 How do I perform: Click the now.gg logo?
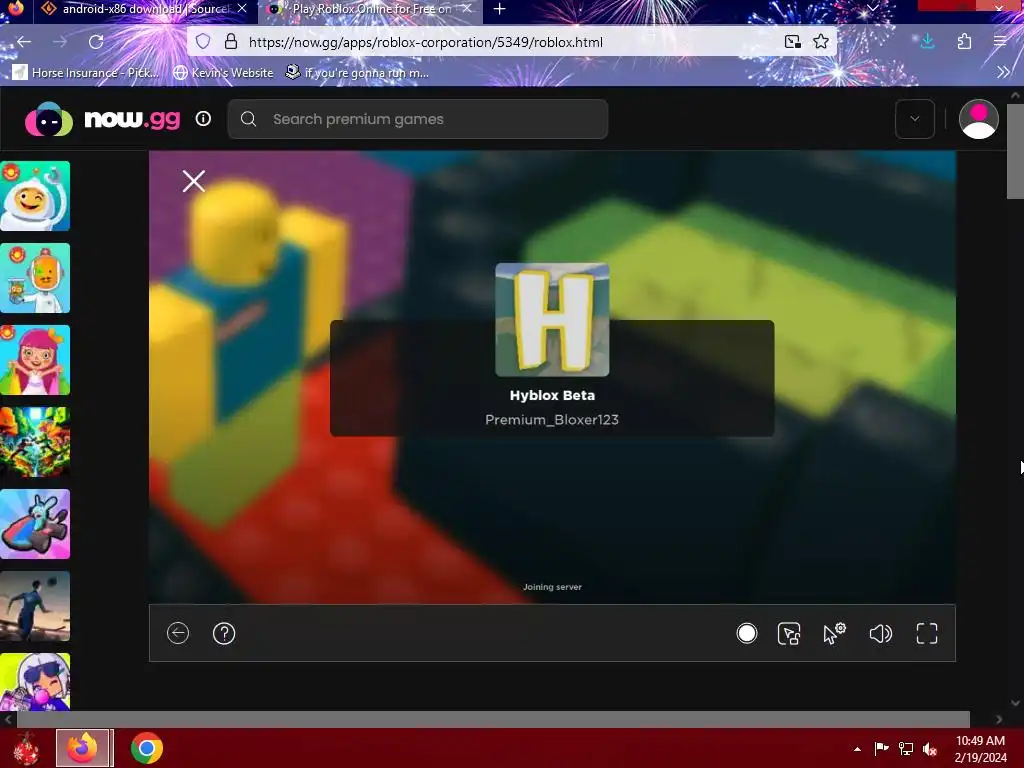pos(103,120)
